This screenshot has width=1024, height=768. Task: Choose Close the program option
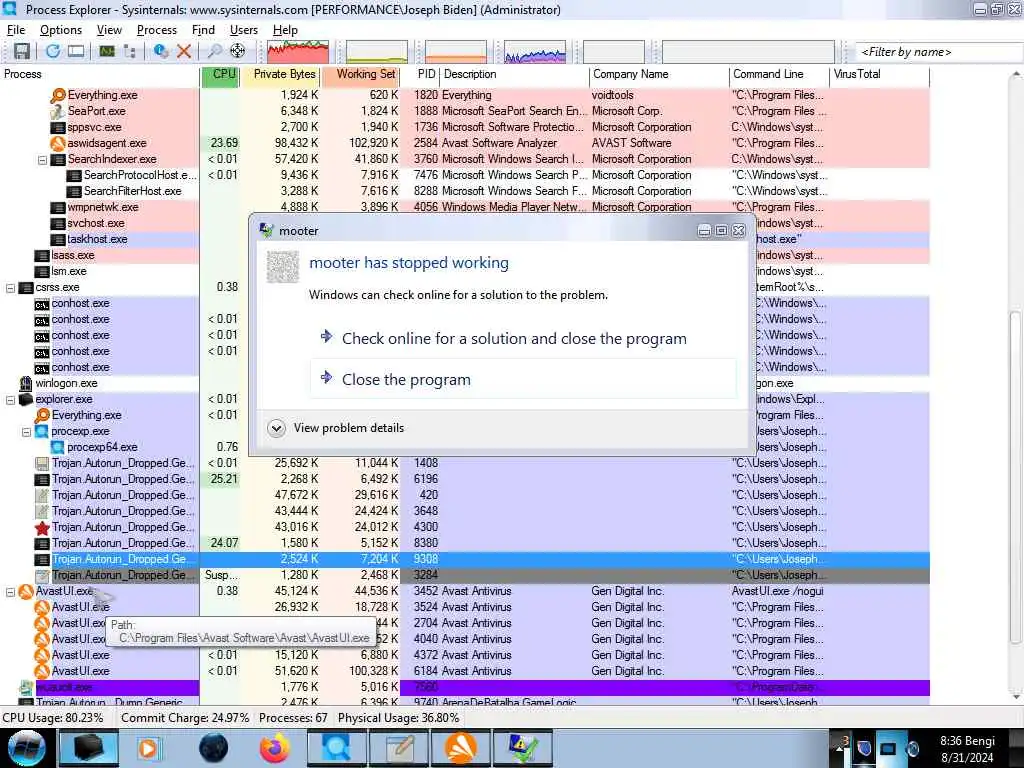tap(523, 379)
